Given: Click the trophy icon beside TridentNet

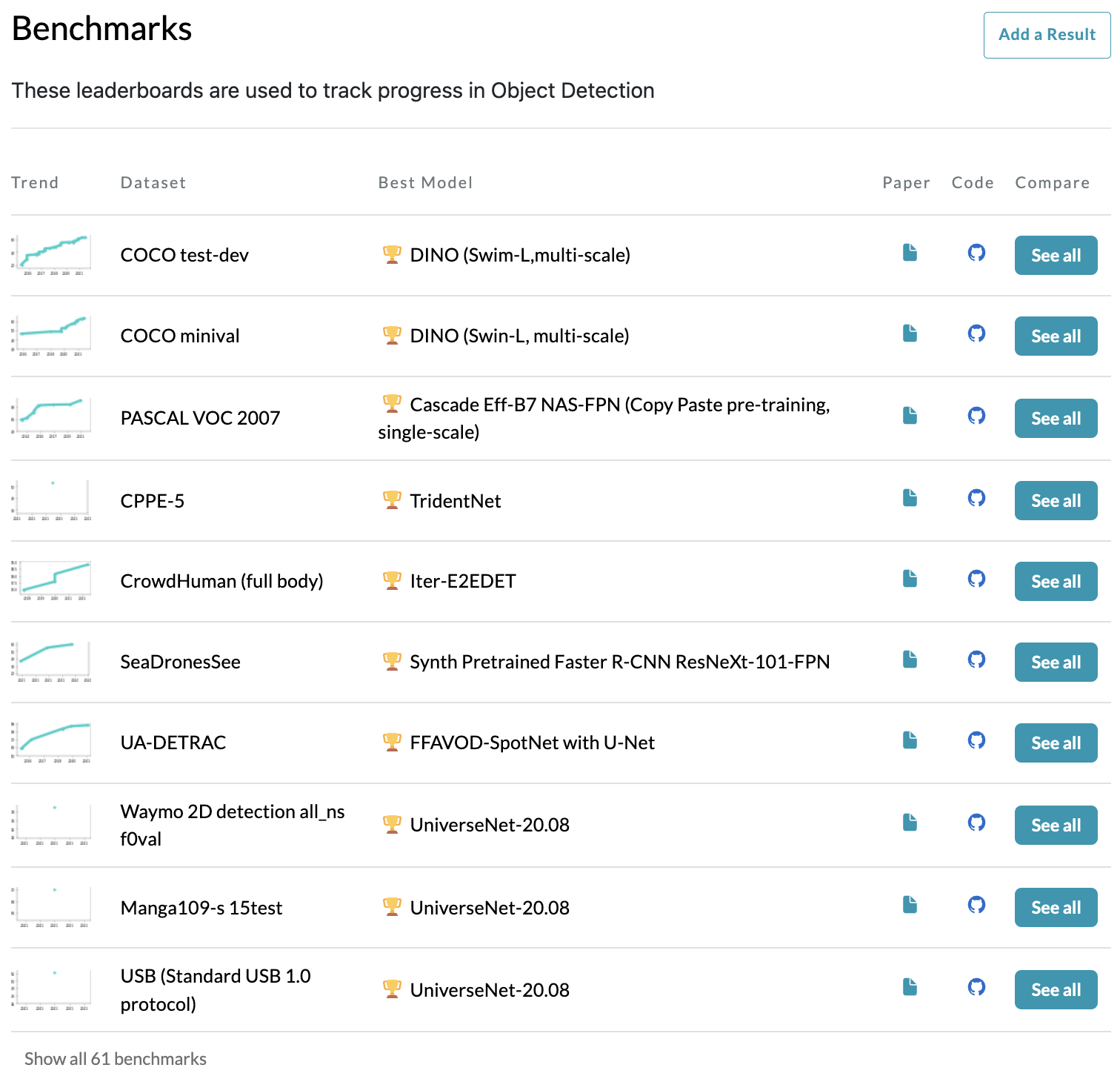Looking at the screenshot, I should [x=392, y=500].
